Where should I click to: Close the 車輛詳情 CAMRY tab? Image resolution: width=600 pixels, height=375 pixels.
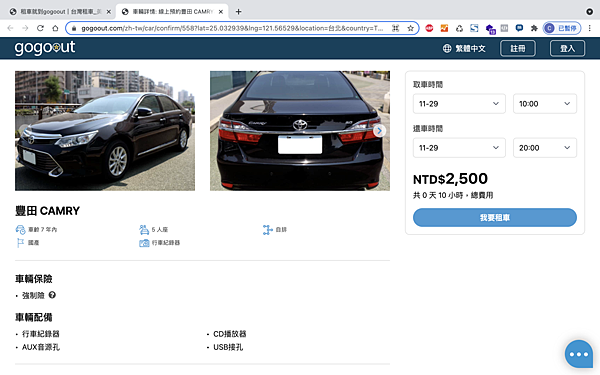(221, 12)
